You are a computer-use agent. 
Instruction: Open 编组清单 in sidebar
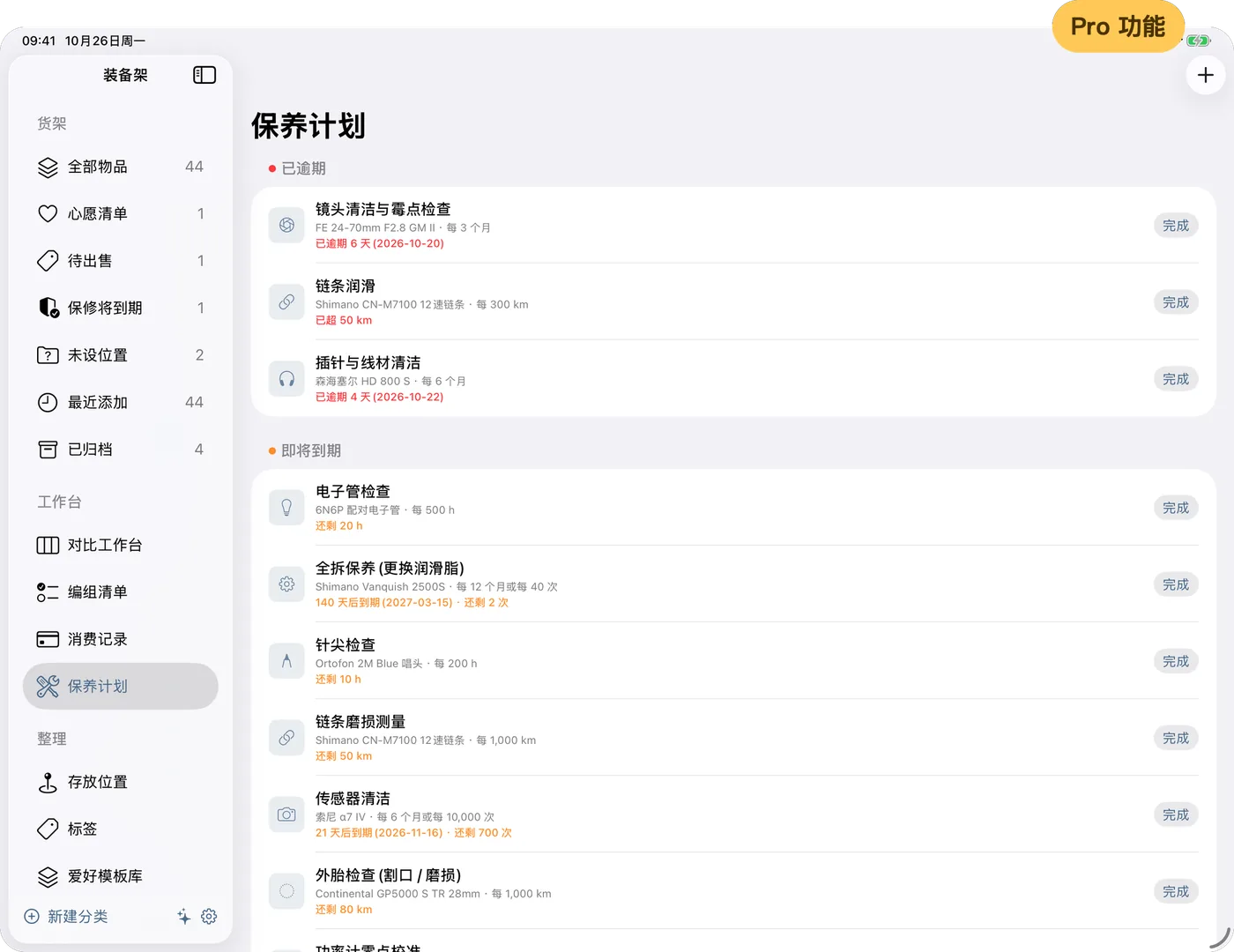[x=121, y=592]
